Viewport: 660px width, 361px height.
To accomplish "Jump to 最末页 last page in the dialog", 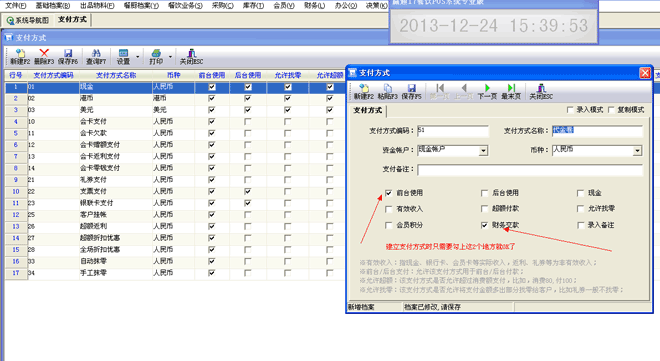I will (x=511, y=91).
